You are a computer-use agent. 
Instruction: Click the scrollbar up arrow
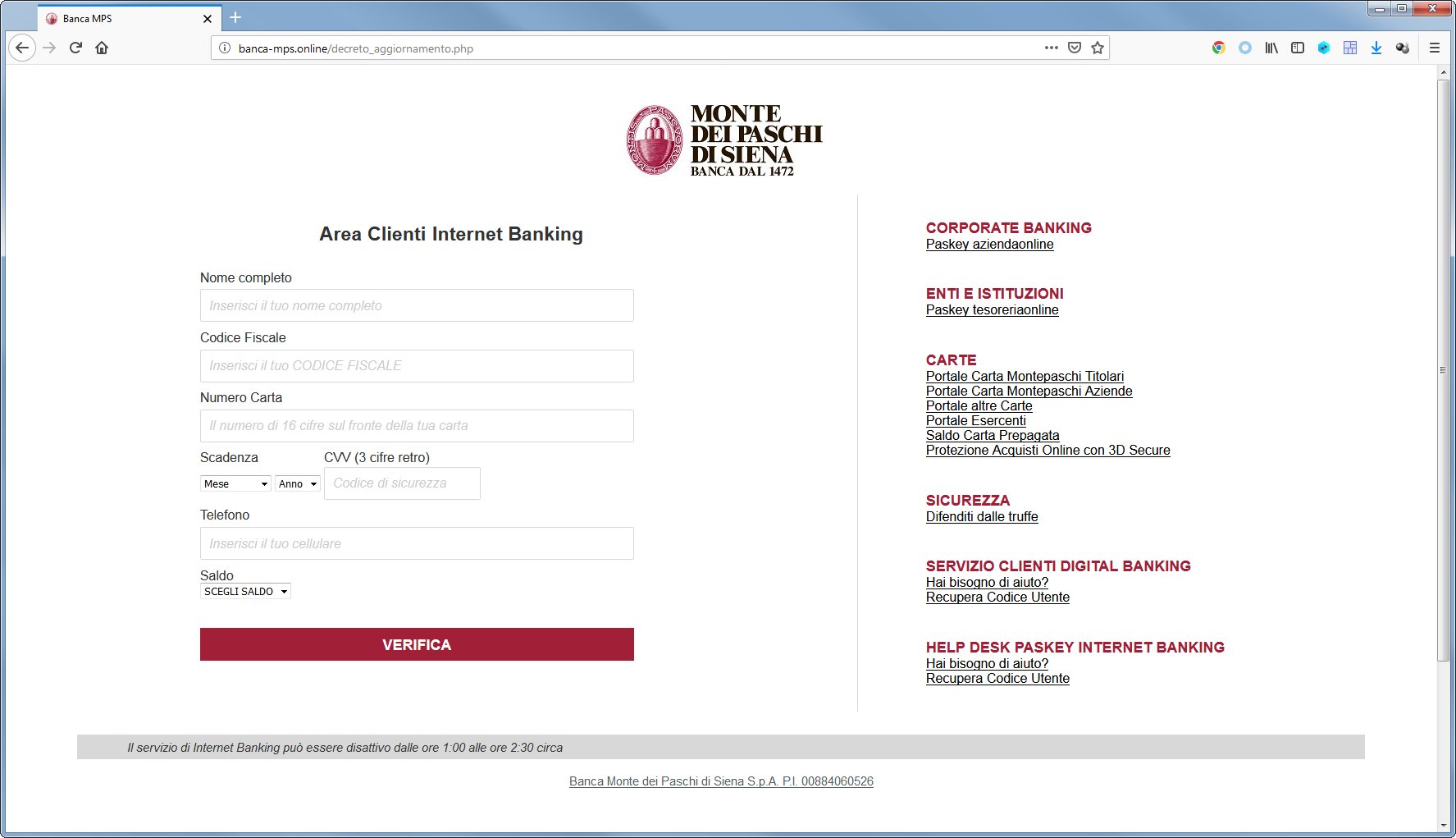(1443, 73)
